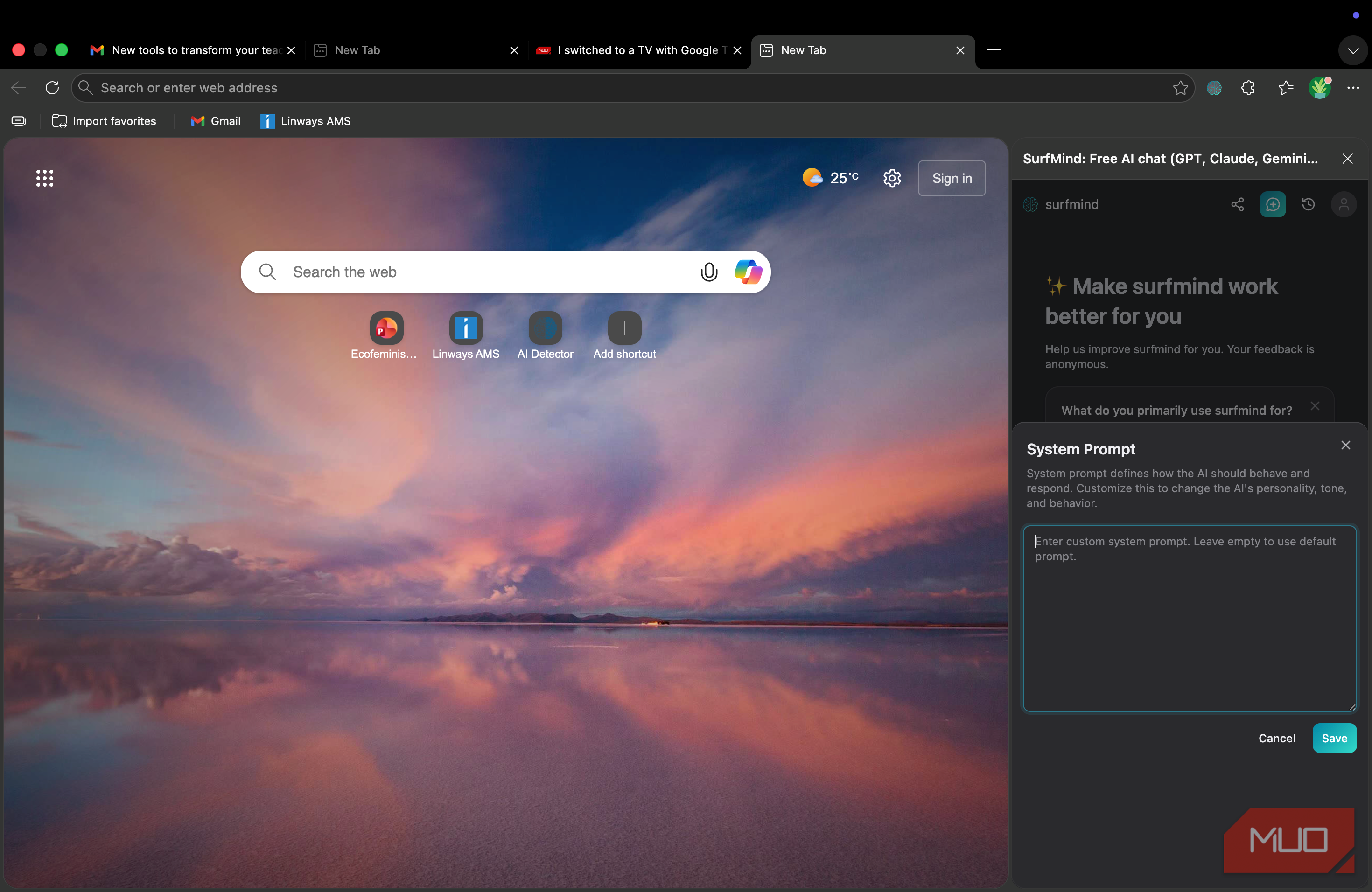Screen dimensions: 1372x892
Task: Open the vertical tabs pane icon
Action: (x=19, y=121)
